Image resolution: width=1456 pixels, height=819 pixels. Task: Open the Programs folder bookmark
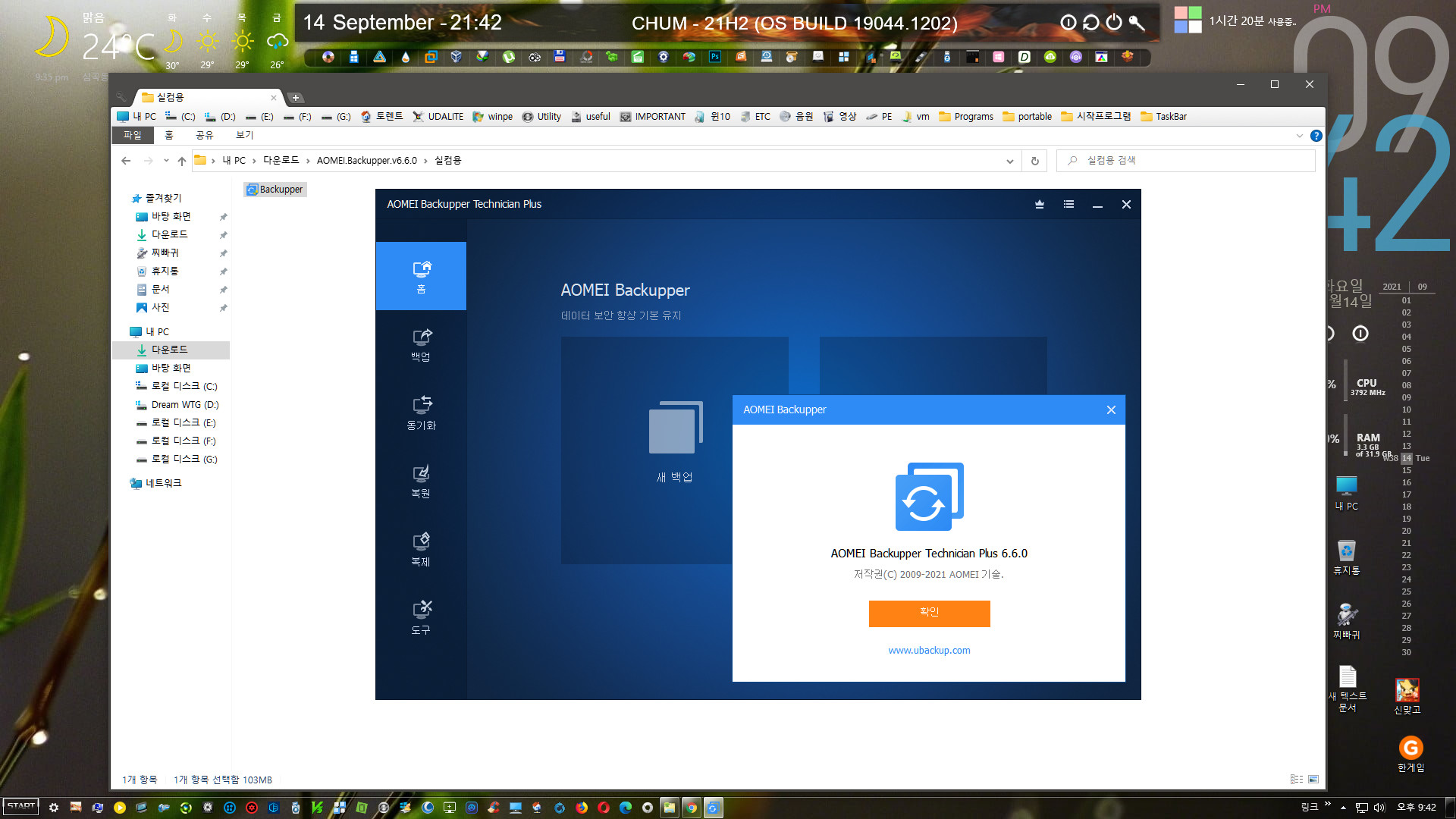click(966, 117)
